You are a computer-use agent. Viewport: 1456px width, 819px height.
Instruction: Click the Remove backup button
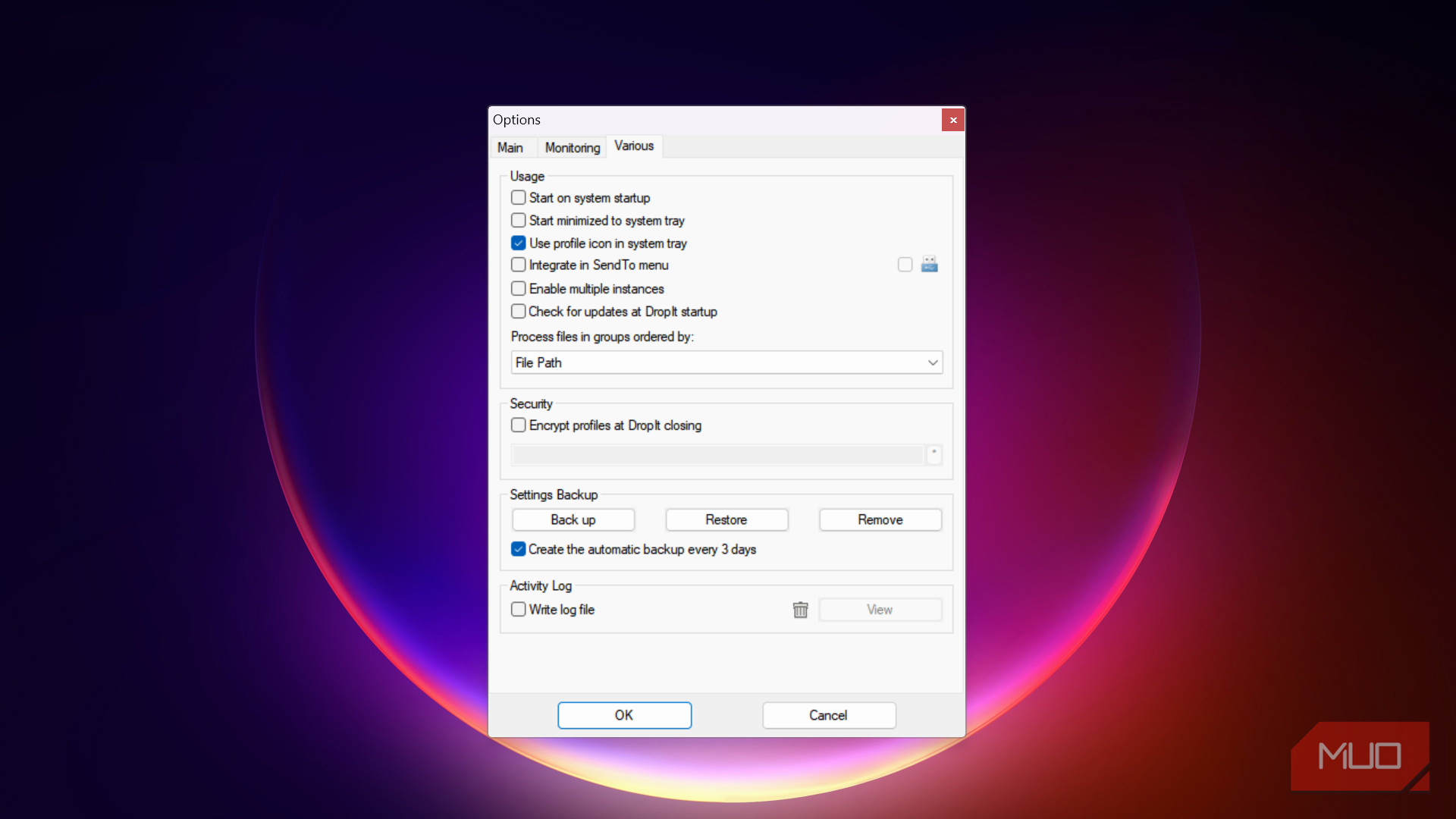pyautogui.click(x=880, y=519)
